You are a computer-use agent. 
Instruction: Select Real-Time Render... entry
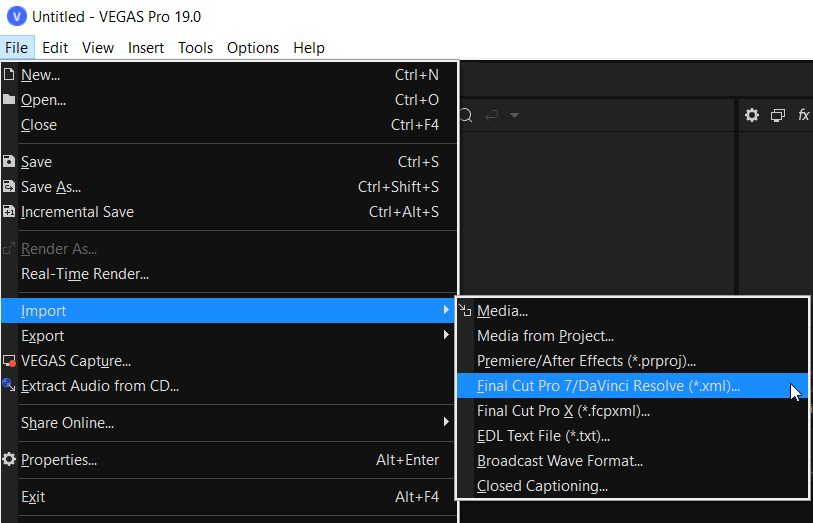(229, 274)
